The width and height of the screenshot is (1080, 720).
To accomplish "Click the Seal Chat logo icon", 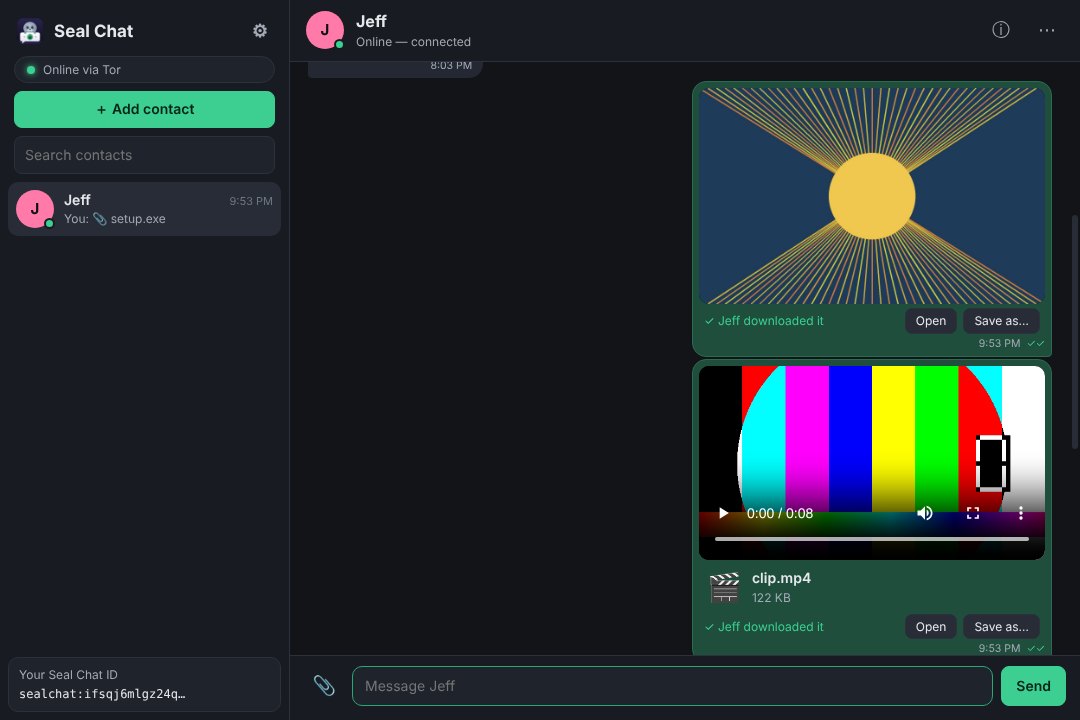I will click(x=30, y=31).
